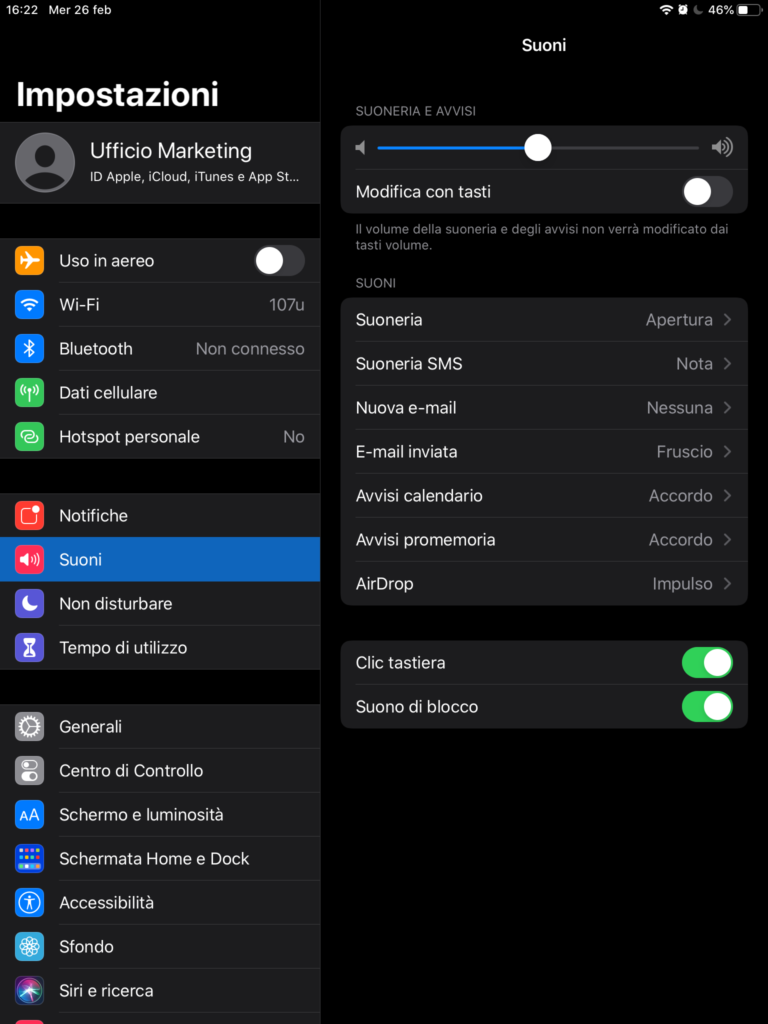Tap the Tempo di utilizzo hourglass icon
This screenshot has height=1024, width=768.
point(30,648)
